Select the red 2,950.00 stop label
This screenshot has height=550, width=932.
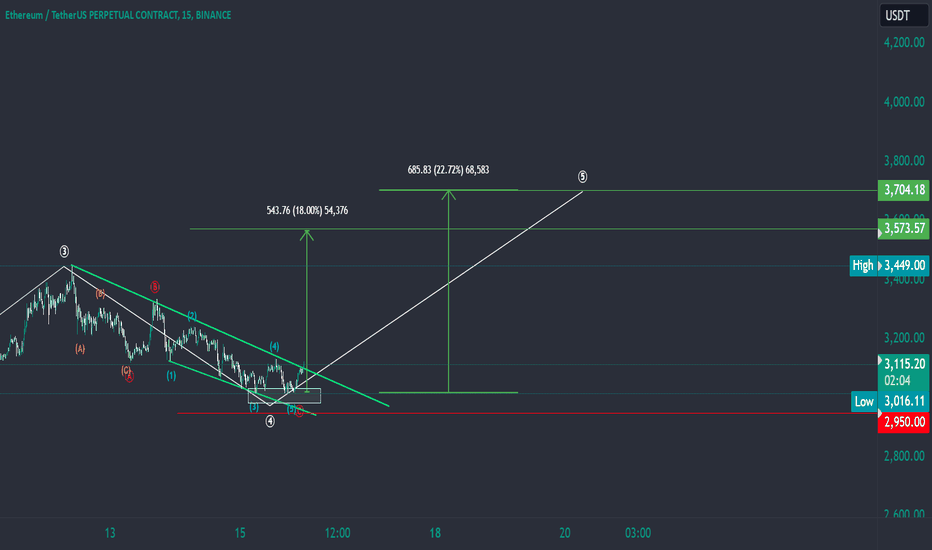click(903, 422)
